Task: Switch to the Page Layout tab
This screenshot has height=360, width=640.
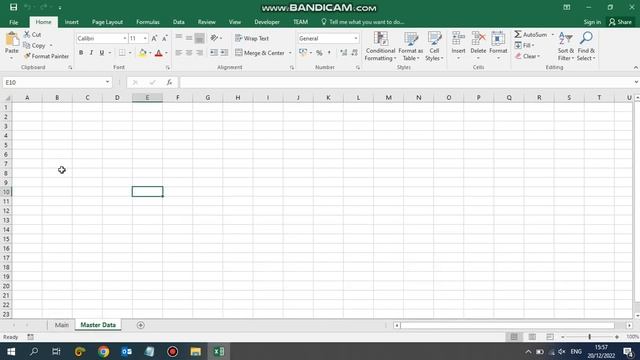Action: coord(107,22)
